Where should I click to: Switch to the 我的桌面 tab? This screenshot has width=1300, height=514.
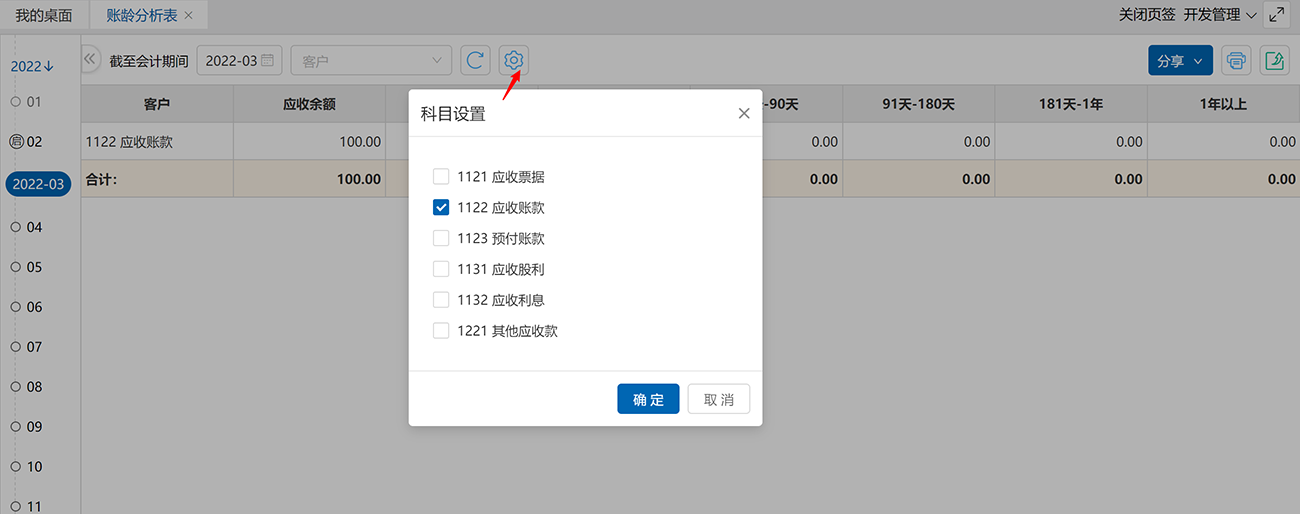click(x=44, y=16)
